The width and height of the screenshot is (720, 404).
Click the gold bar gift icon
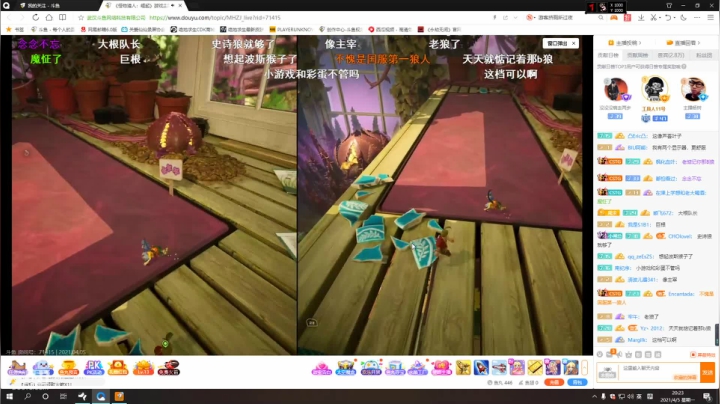click(534, 367)
